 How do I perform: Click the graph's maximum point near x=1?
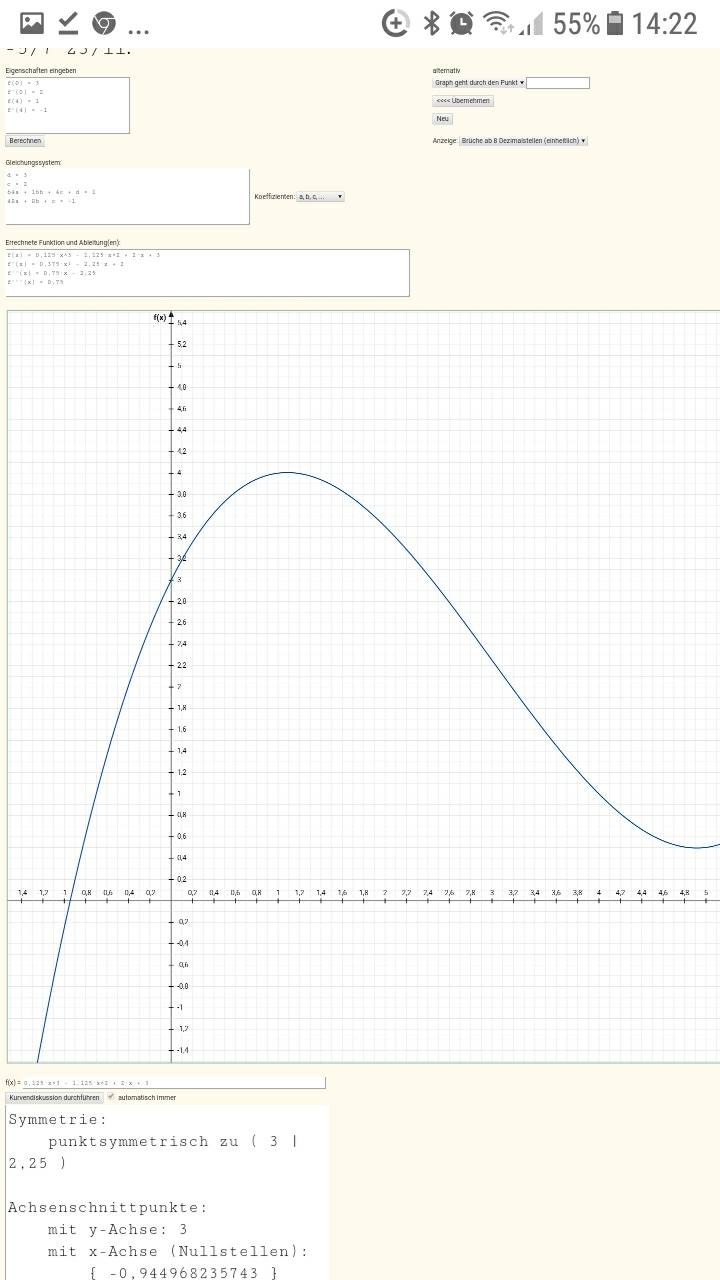point(288,472)
